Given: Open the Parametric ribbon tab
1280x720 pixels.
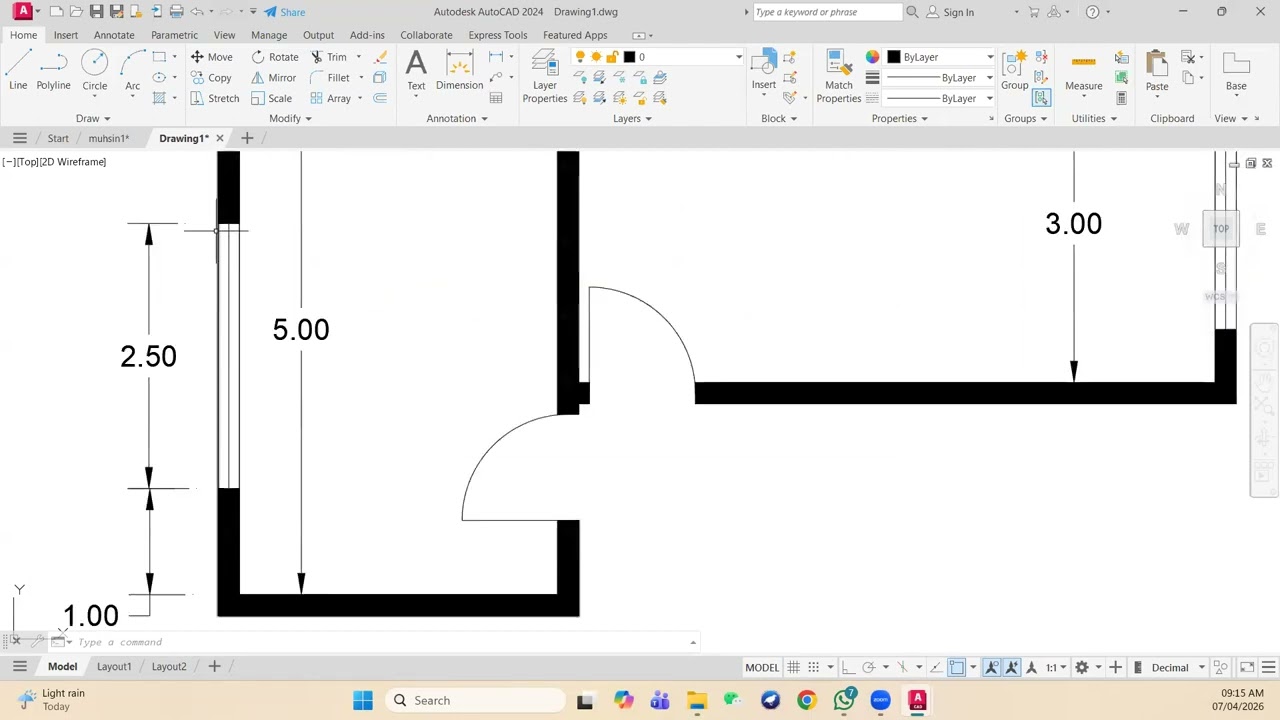Looking at the screenshot, I should tap(175, 35).
